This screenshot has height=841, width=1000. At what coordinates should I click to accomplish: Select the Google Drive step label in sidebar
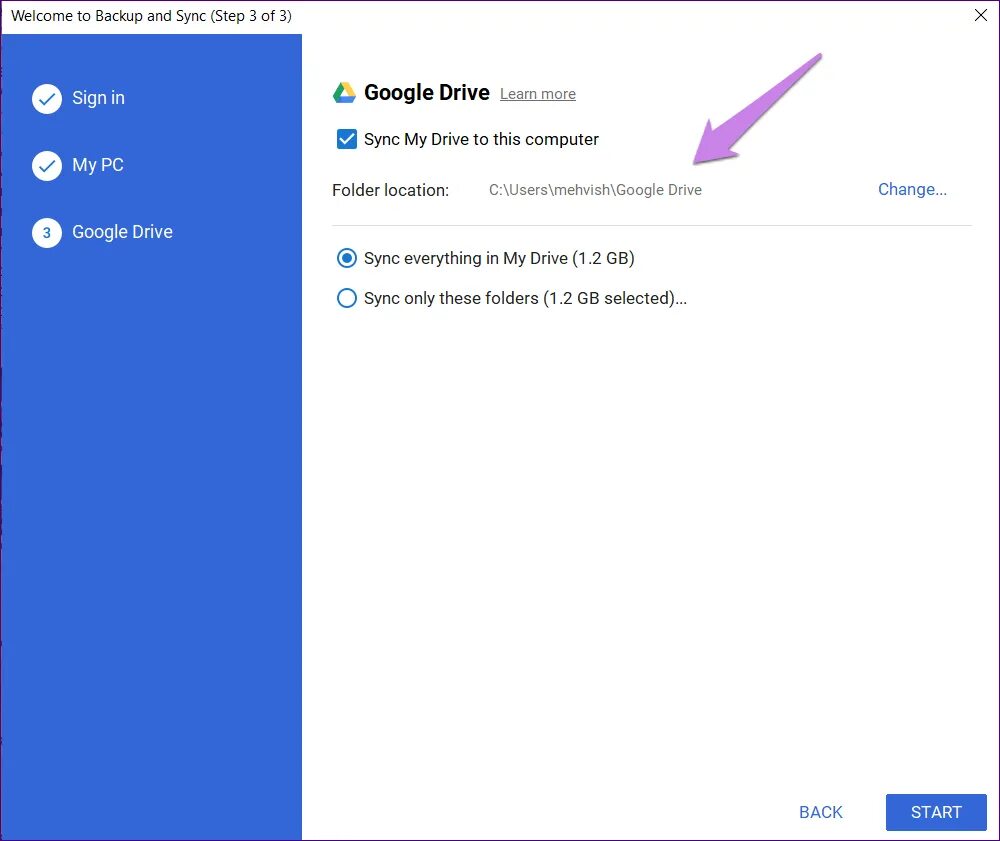[x=122, y=232]
